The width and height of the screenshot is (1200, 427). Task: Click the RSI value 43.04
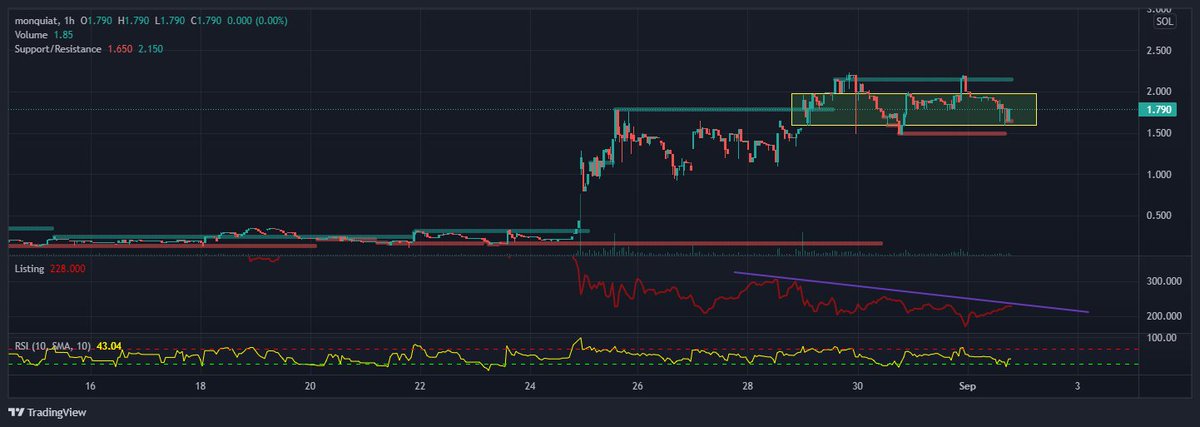point(110,346)
